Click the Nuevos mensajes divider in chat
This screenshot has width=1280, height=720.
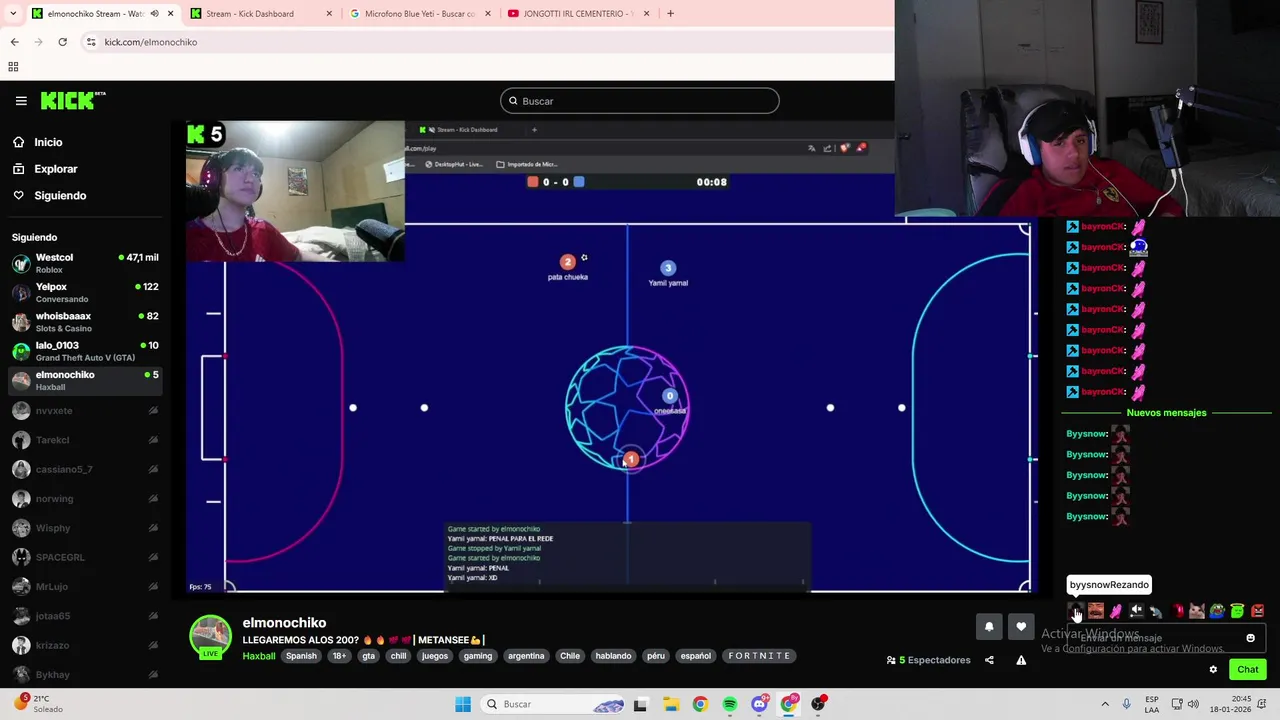pyautogui.click(x=1166, y=413)
